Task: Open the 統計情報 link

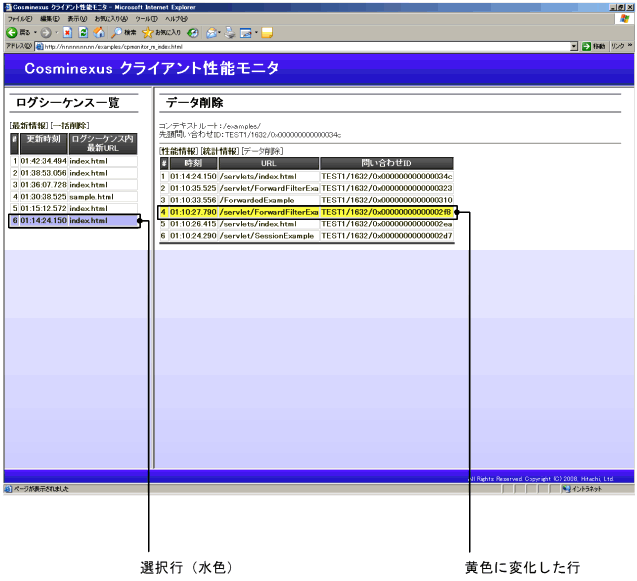Action: coord(219,151)
